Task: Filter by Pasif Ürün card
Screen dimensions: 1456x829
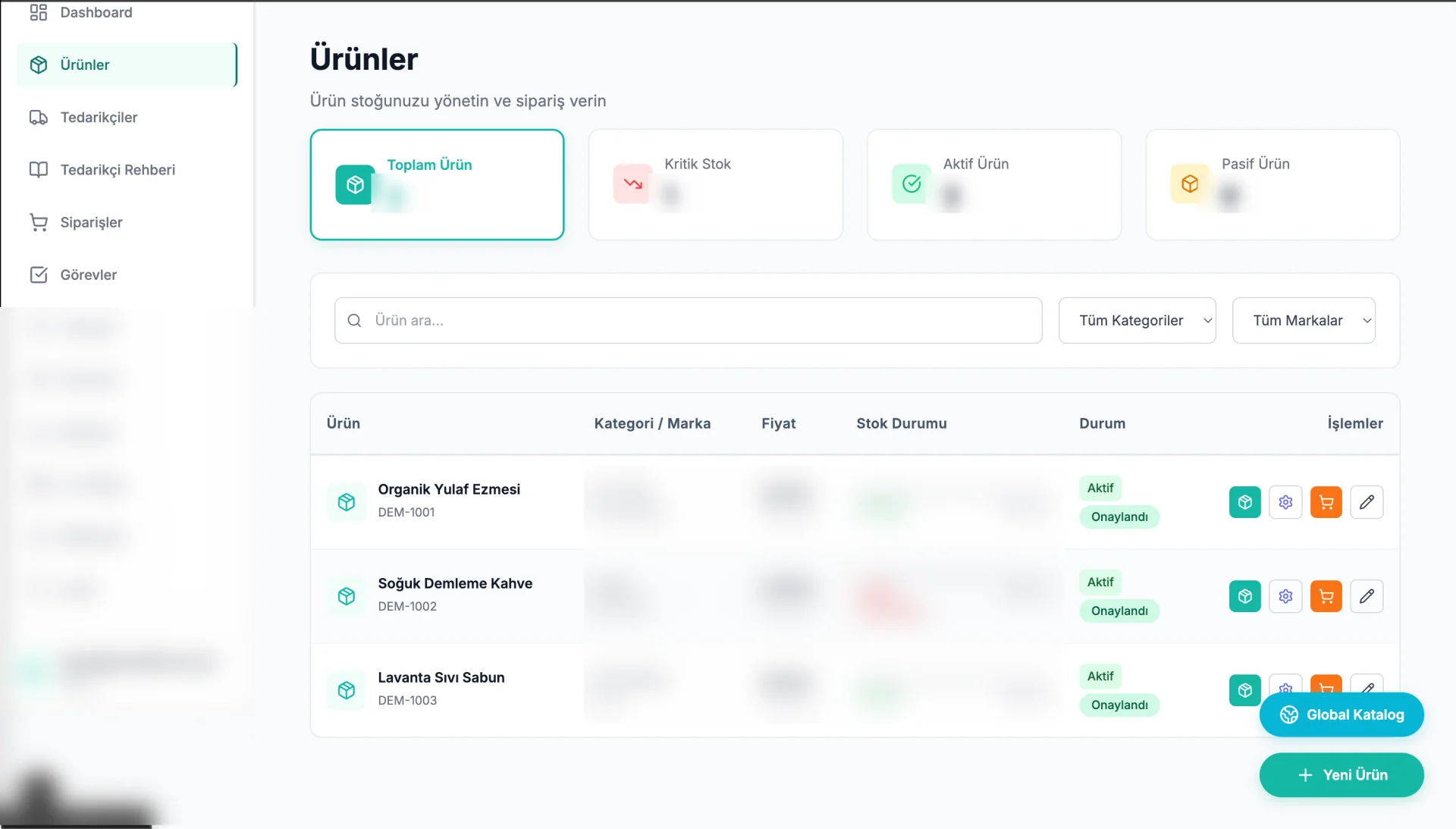Action: tap(1272, 184)
